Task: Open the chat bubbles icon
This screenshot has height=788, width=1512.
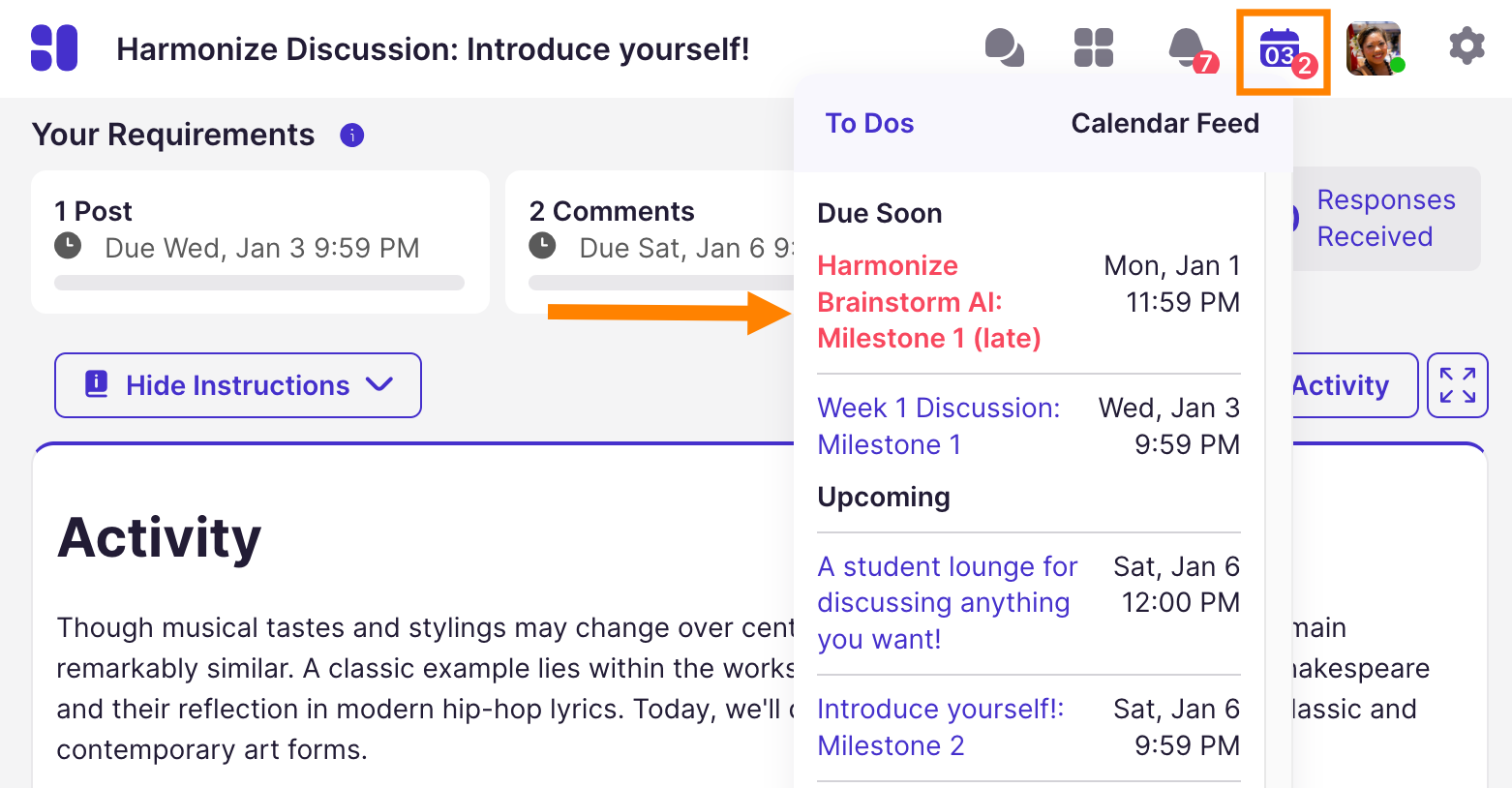Action: [x=1004, y=47]
